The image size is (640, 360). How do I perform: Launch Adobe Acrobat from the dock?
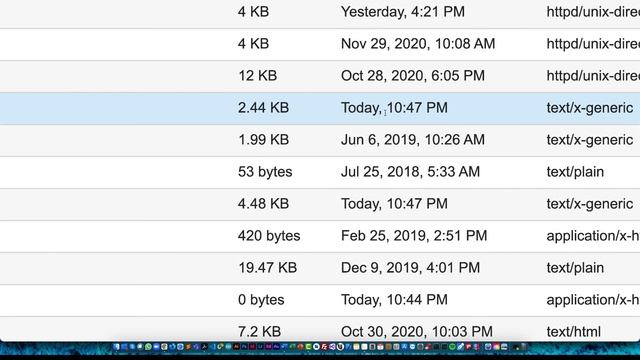tap(204, 347)
